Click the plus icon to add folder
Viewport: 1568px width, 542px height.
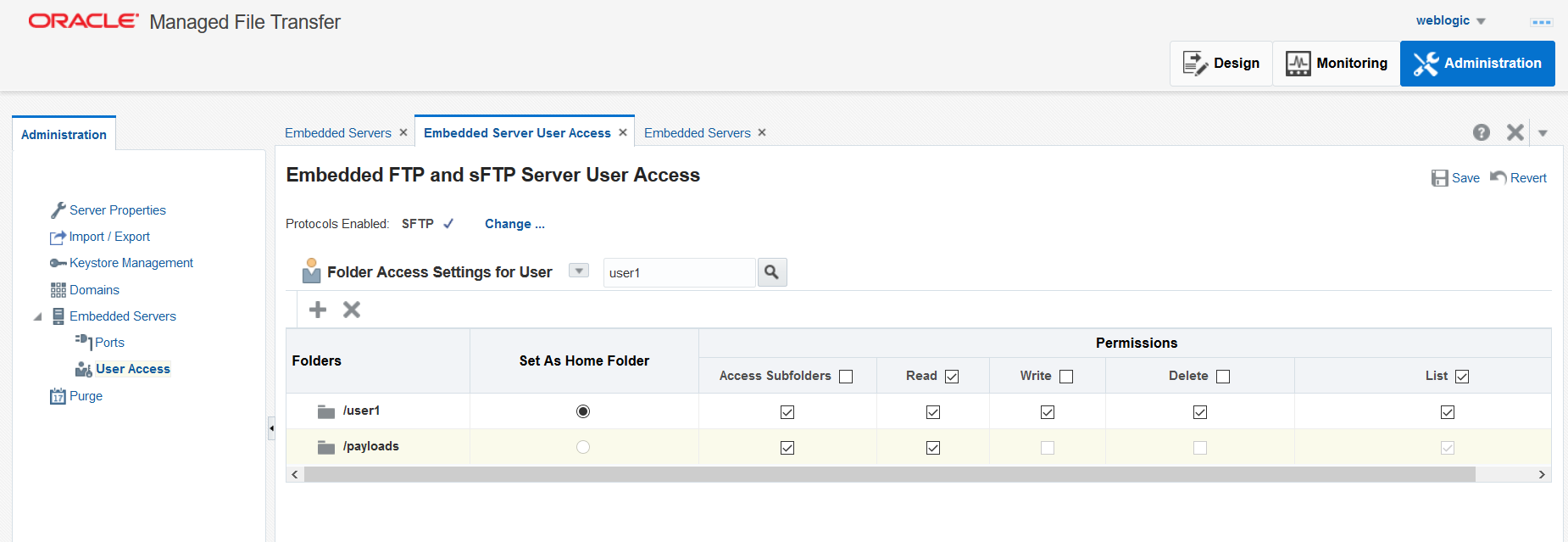[x=318, y=310]
